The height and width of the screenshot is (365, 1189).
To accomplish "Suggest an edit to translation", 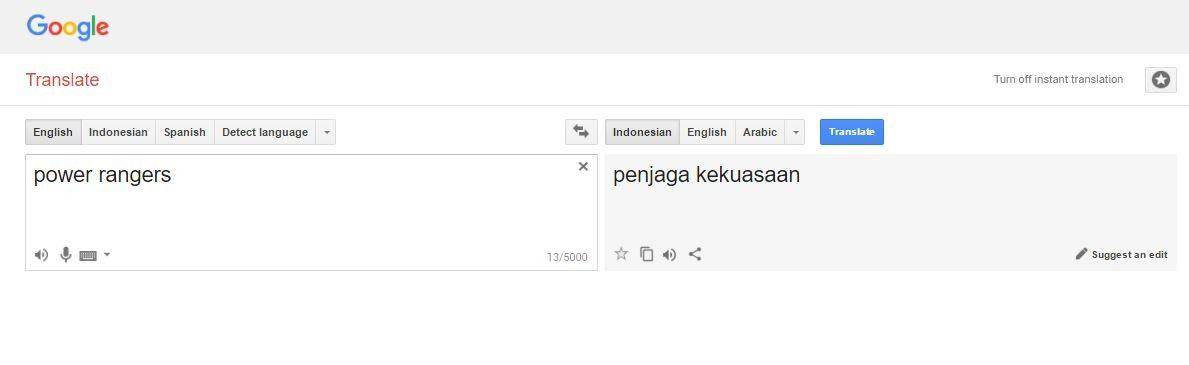I will tap(1122, 255).
